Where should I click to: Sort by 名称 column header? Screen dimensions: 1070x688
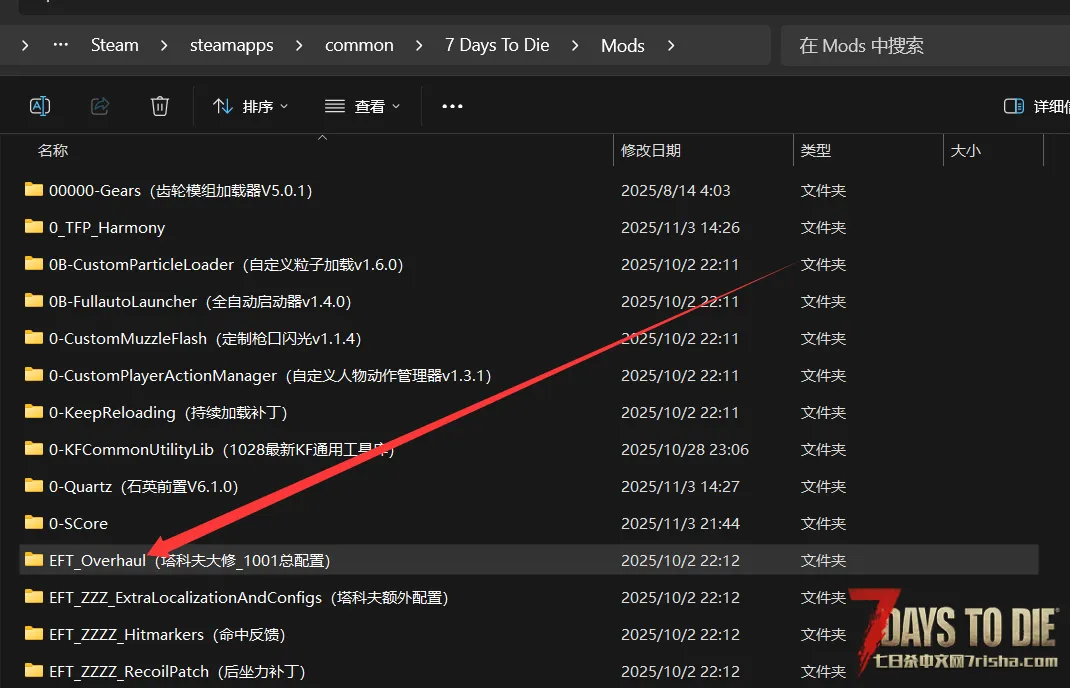(x=53, y=150)
